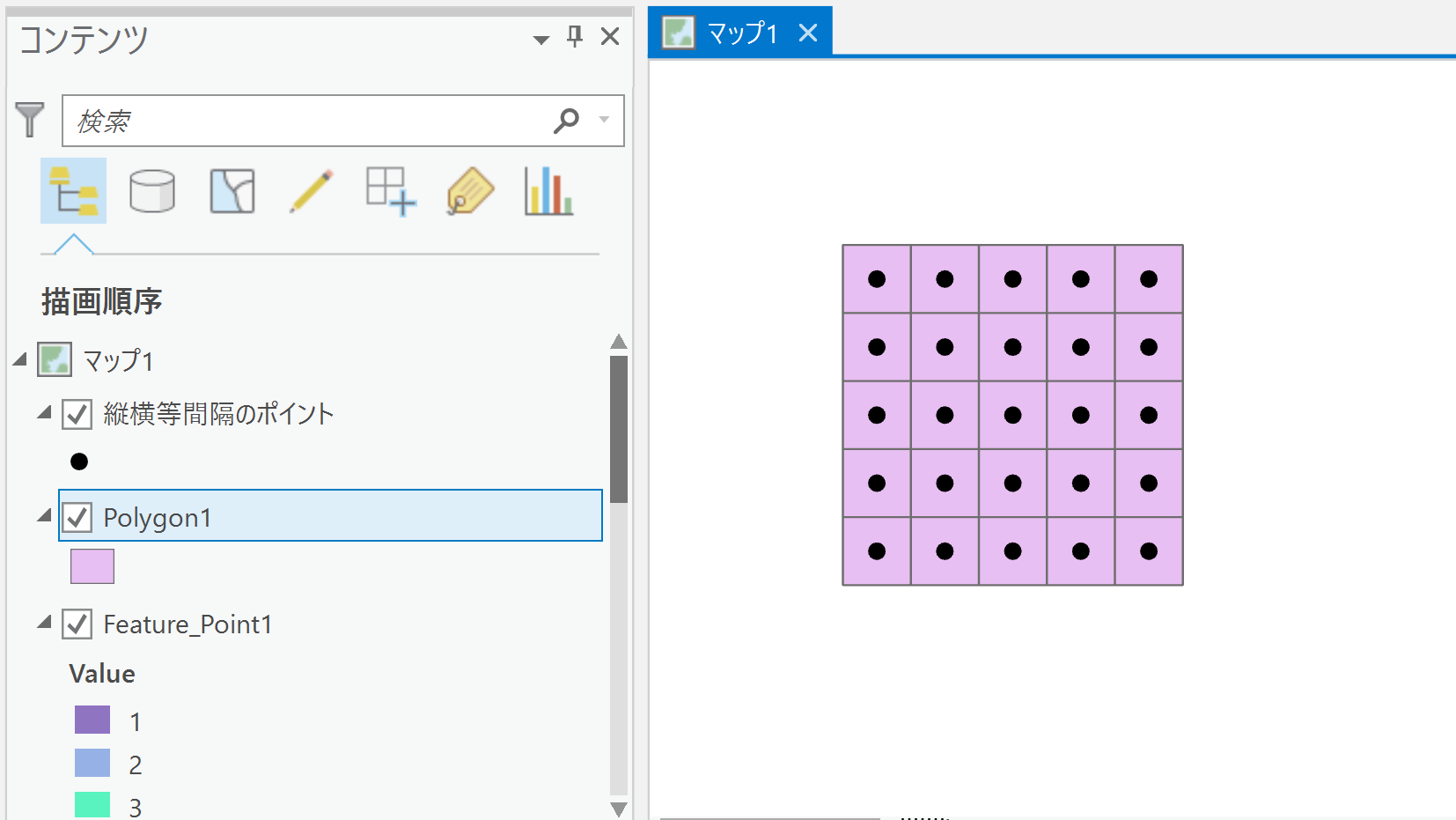The image size is (1456, 820).
Task: Toggle Feature_Point1 layer visibility checkbox
Action: tap(77, 624)
